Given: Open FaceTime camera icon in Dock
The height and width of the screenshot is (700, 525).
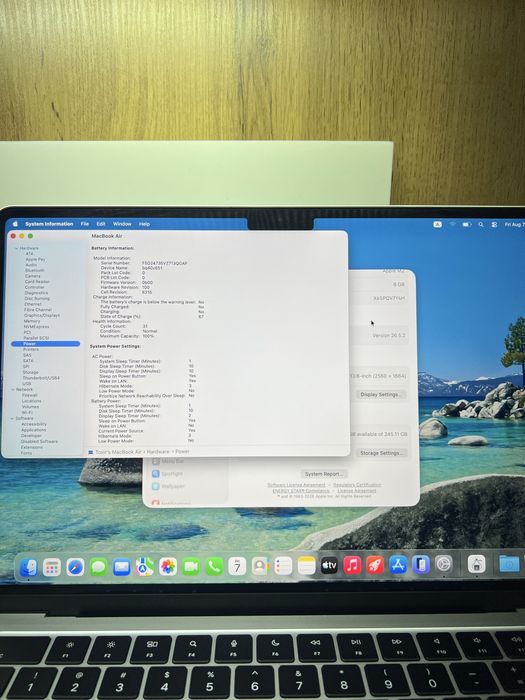Looking at the screenshot, I should [x=191, y=567].
